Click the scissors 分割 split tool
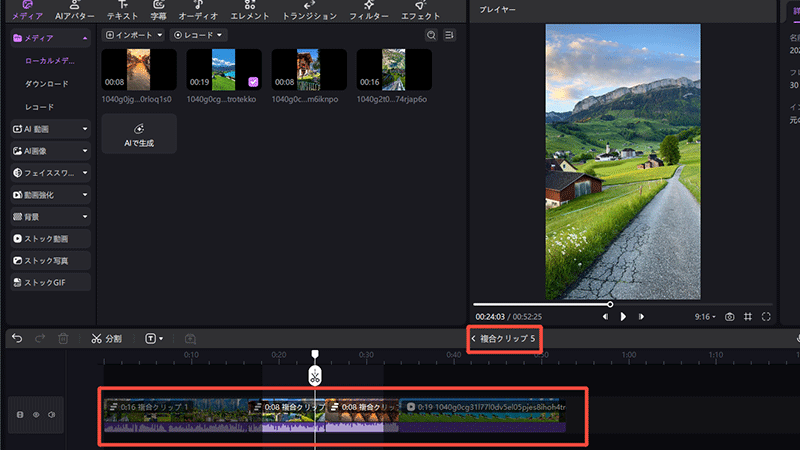Image resolution: width=800 pixels, height=450 pixels. 106,339
